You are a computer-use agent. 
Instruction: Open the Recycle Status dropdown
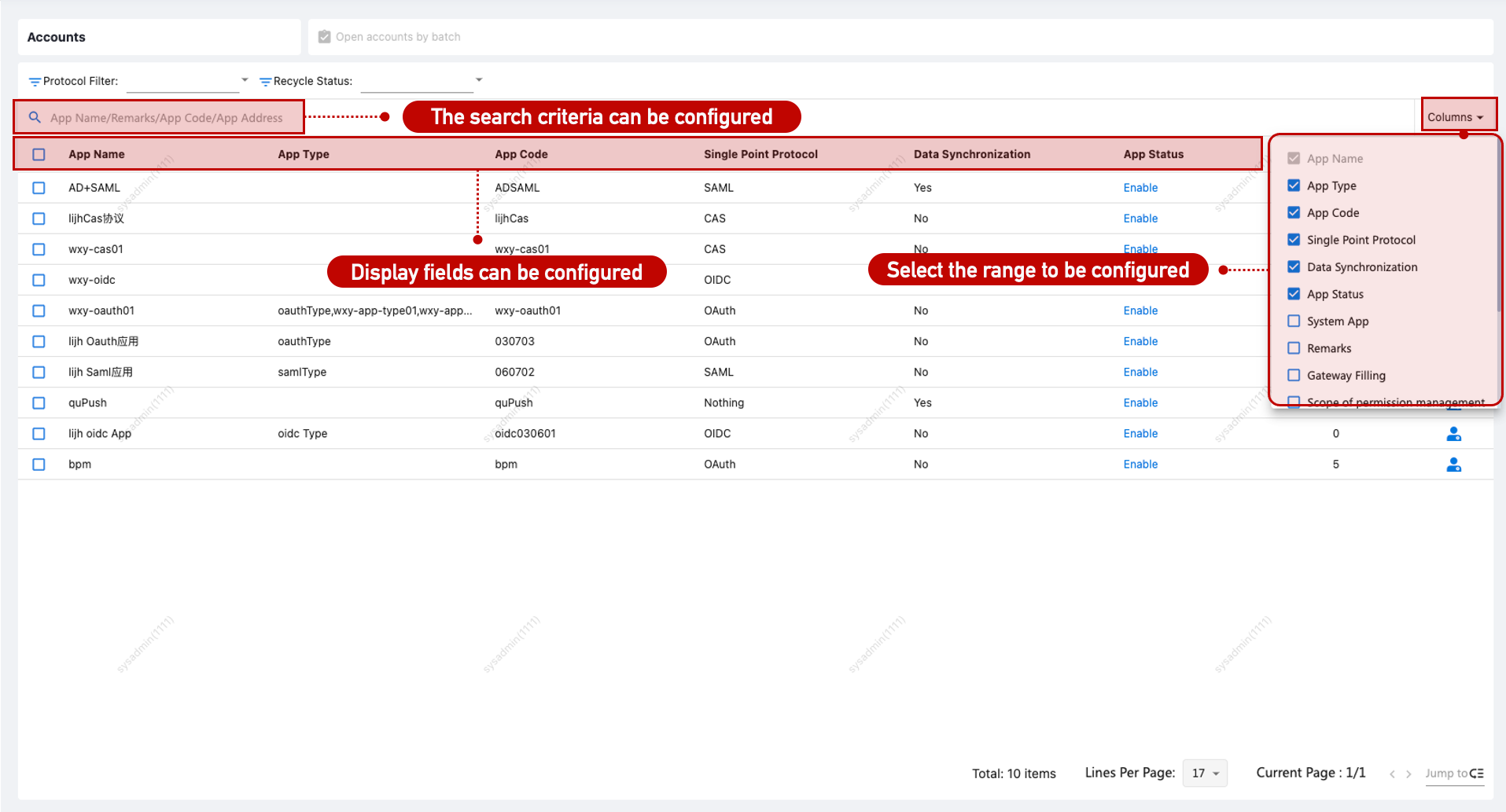click(479, 79)
